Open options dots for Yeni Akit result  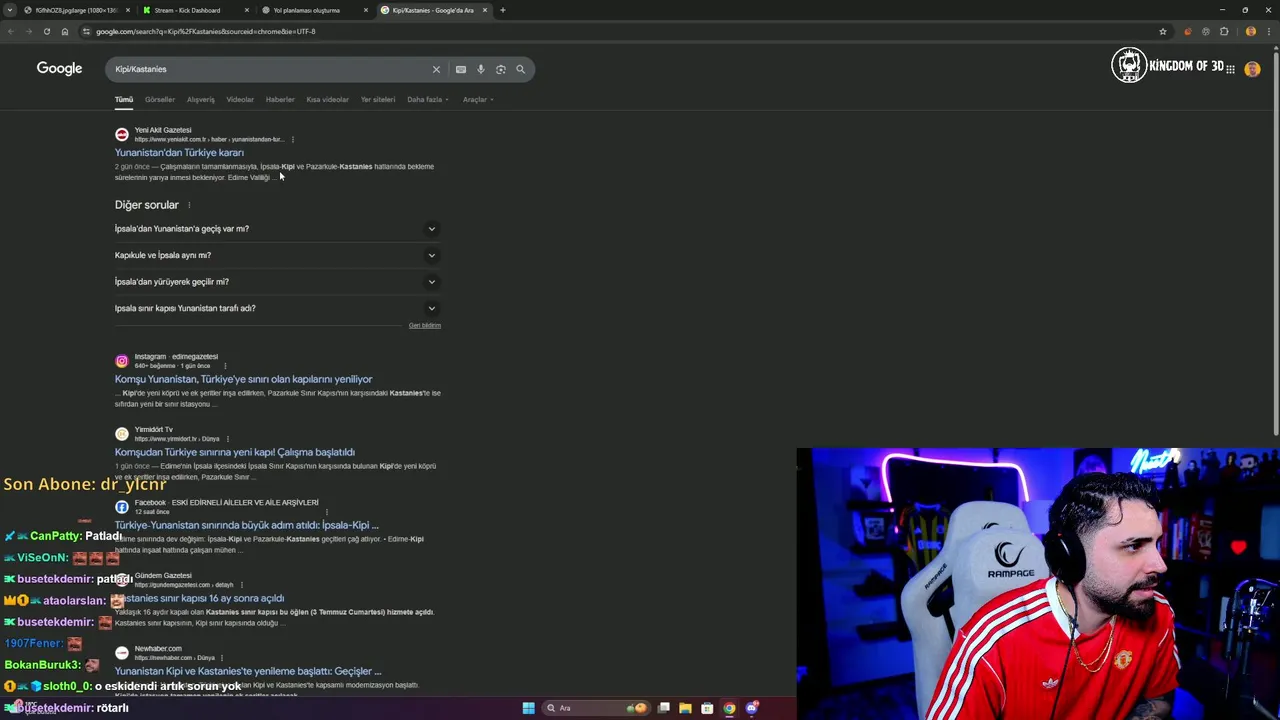[292, 139]
